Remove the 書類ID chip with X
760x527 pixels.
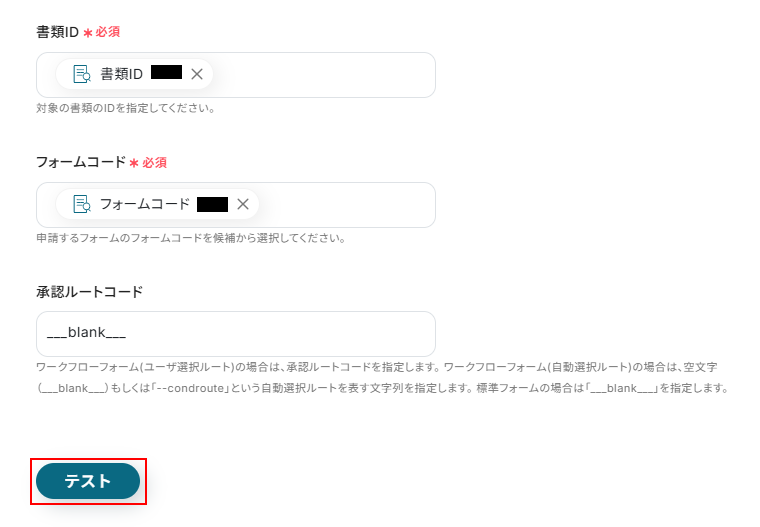[197, 74]
